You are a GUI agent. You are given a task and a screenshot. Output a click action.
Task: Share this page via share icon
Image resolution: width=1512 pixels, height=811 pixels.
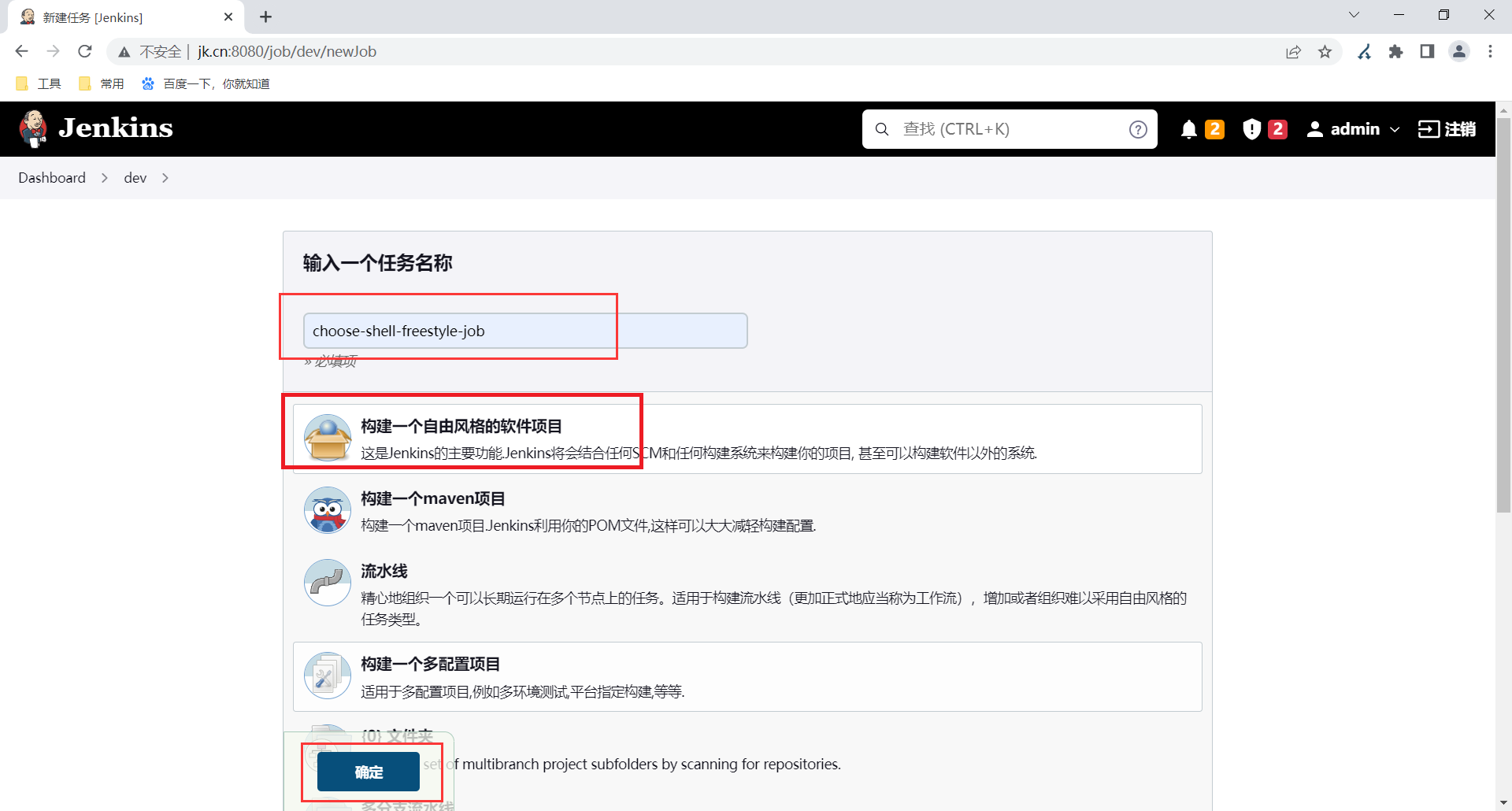pos(1293,52)
